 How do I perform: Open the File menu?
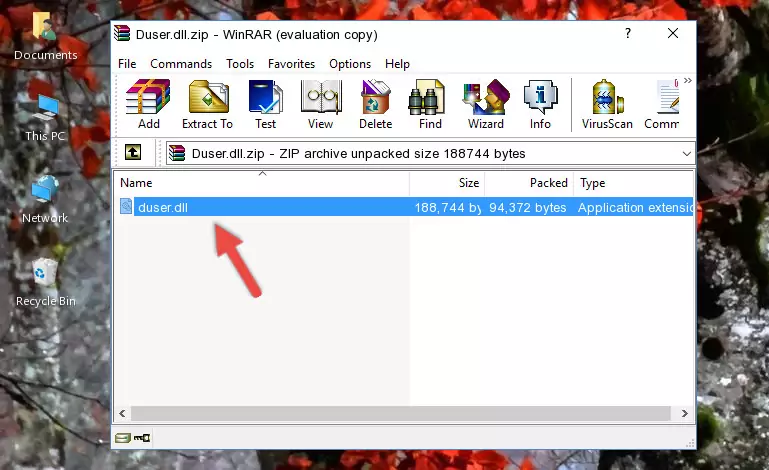(x=127, y=64)
